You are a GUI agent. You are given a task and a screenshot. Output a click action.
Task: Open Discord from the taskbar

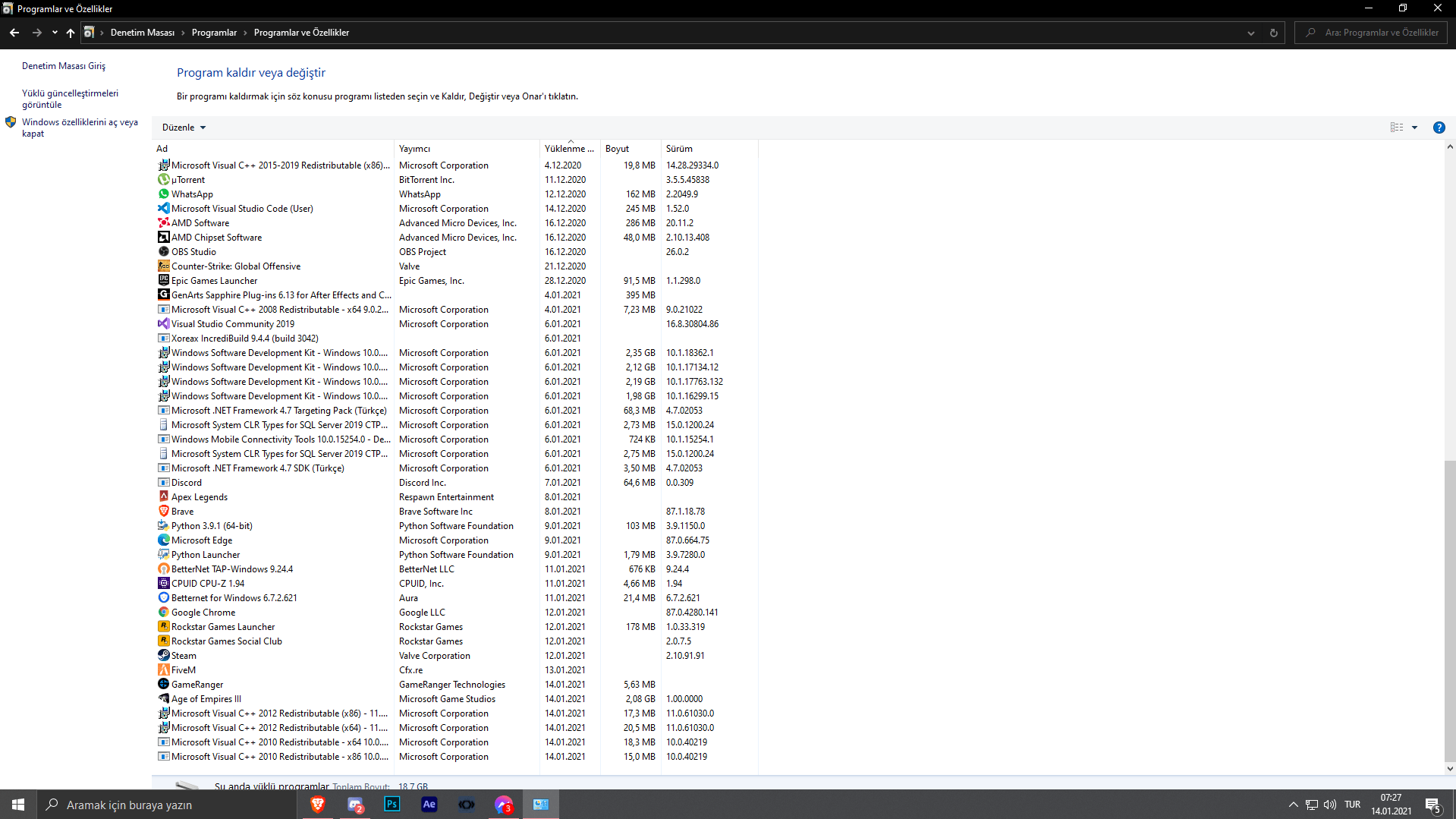pyautogui.click(x=355, y=805)
